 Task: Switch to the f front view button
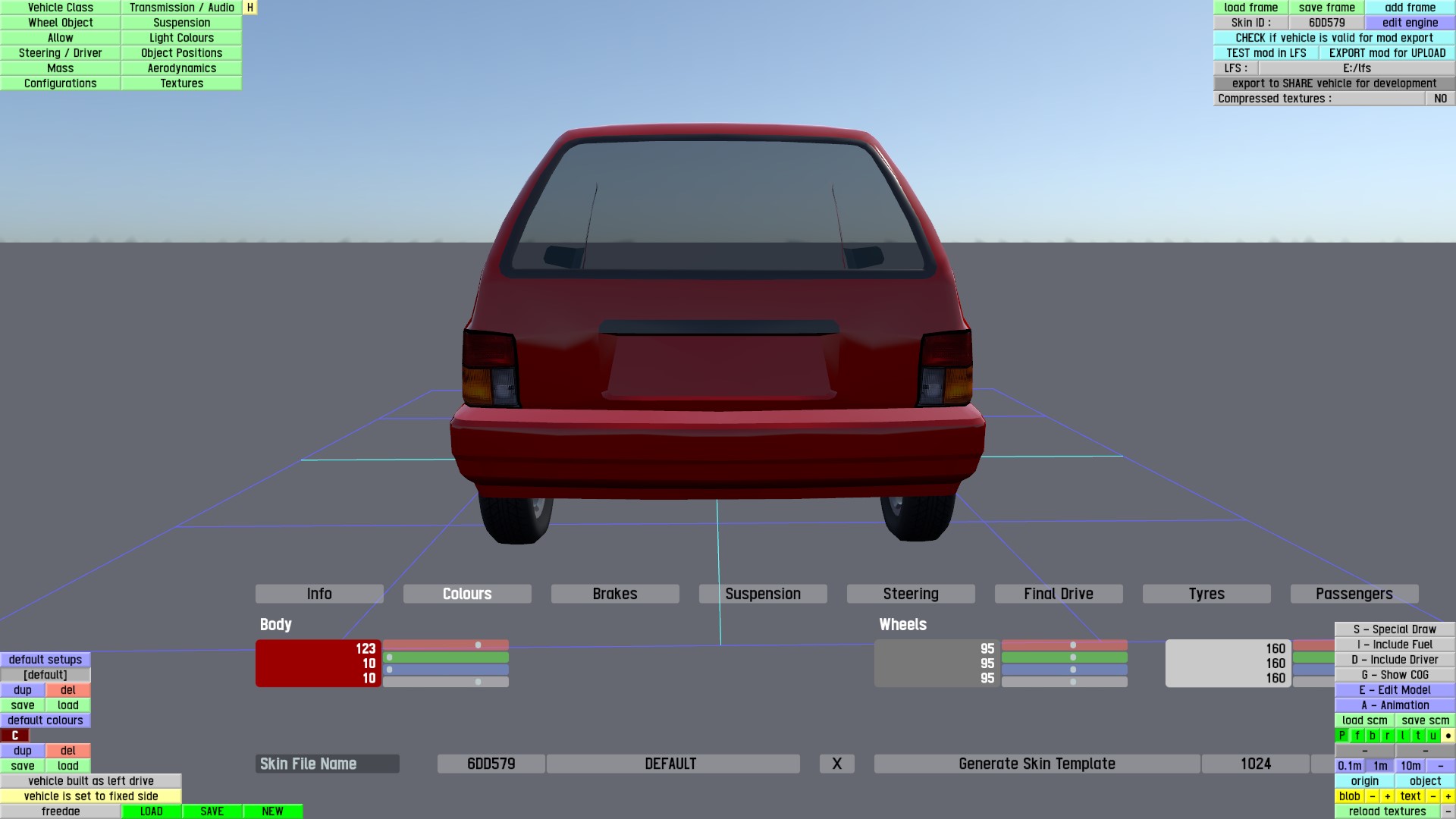[x=1357, y=736]
